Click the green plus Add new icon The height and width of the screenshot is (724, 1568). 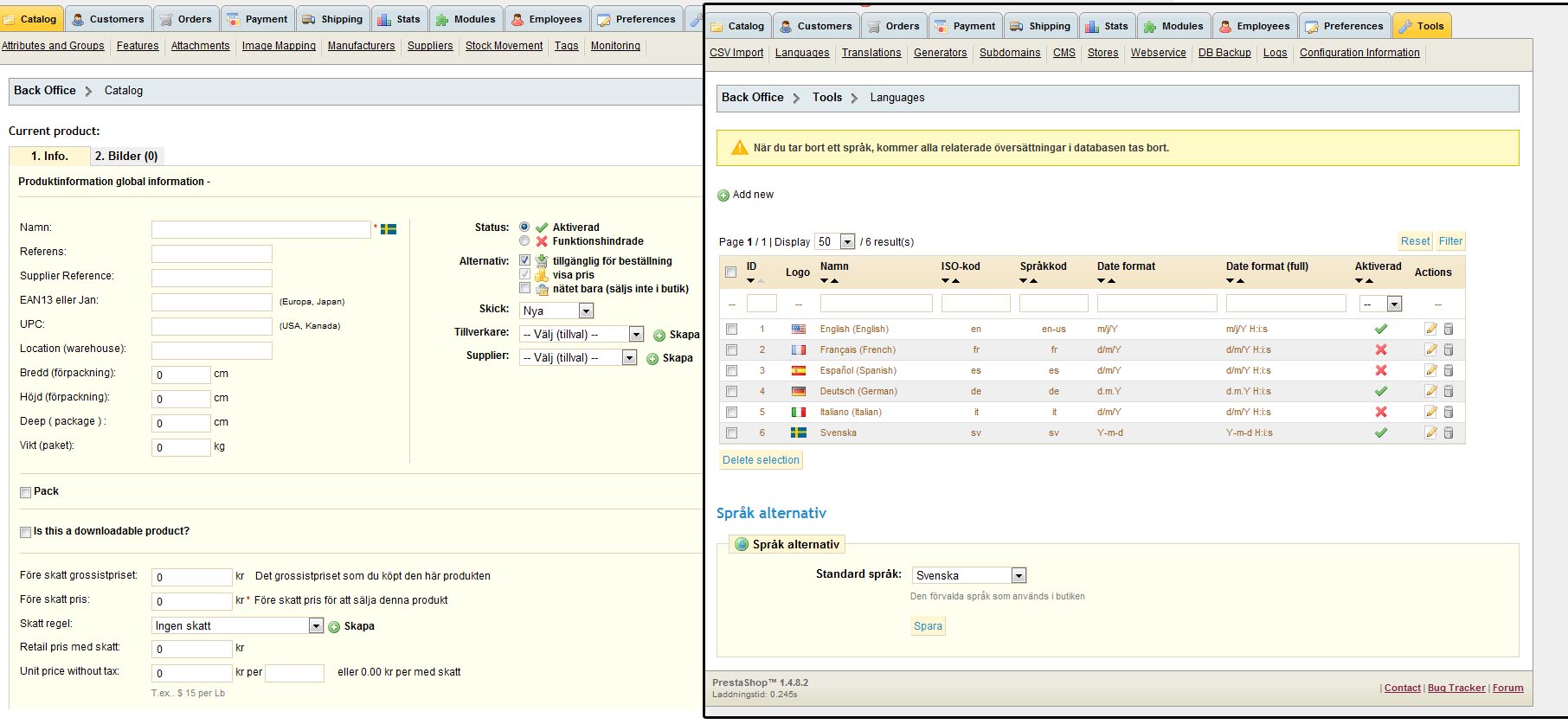tap(723, 195)
